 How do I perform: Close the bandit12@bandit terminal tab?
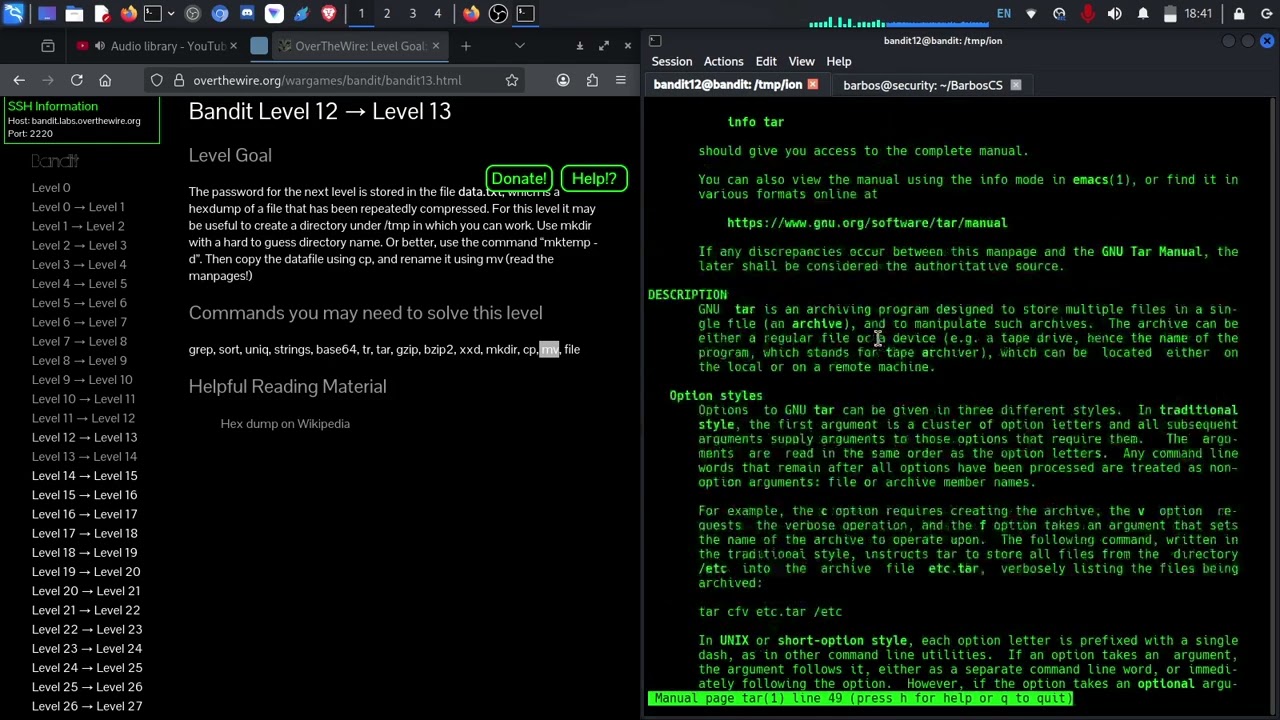coord(813,85)
